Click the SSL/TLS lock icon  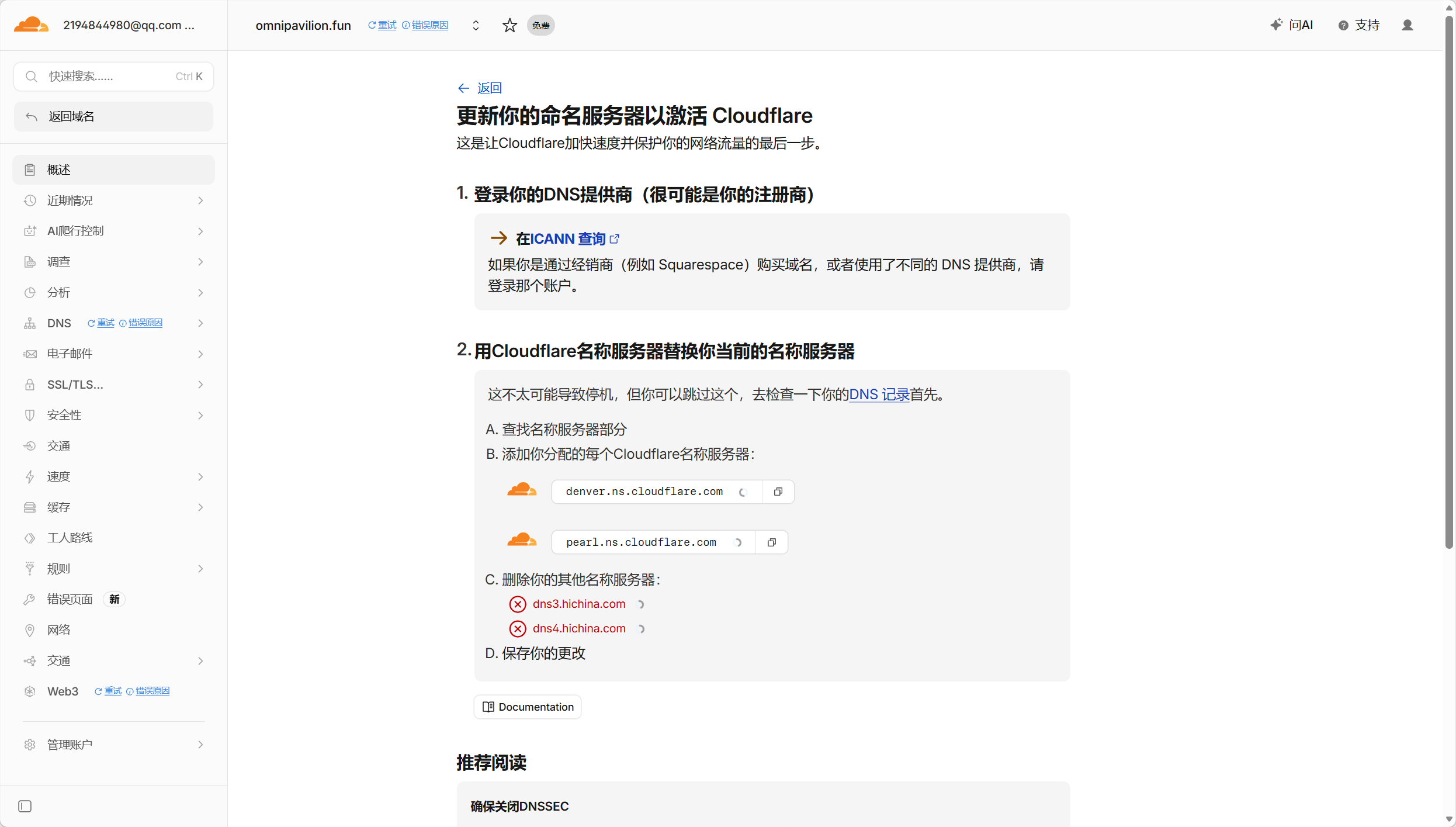[x=30, y=385]
